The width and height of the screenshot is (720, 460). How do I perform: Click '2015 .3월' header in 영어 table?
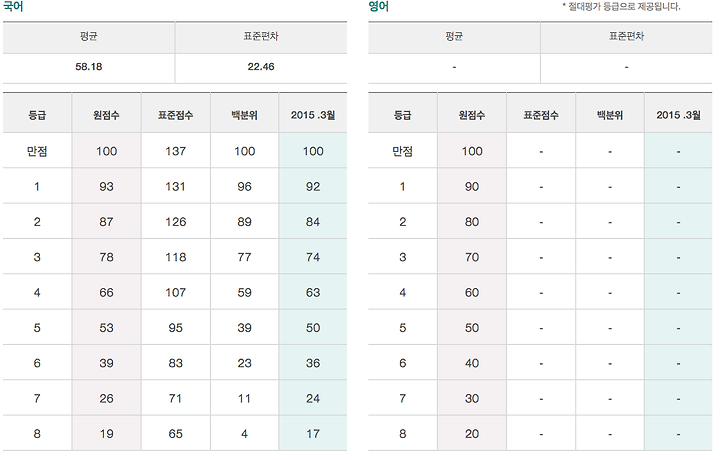tap(678, 115)
